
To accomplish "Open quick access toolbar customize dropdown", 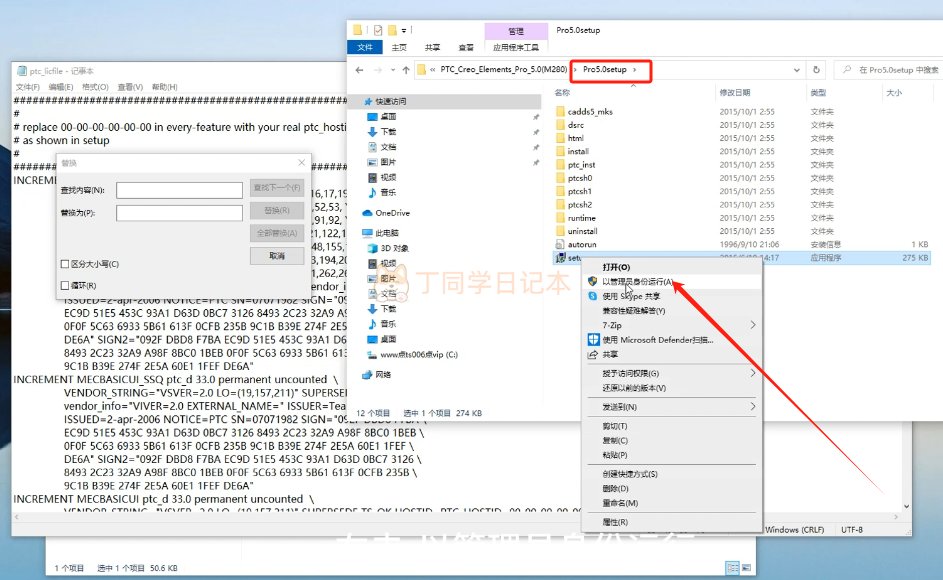I will [404, 30].
